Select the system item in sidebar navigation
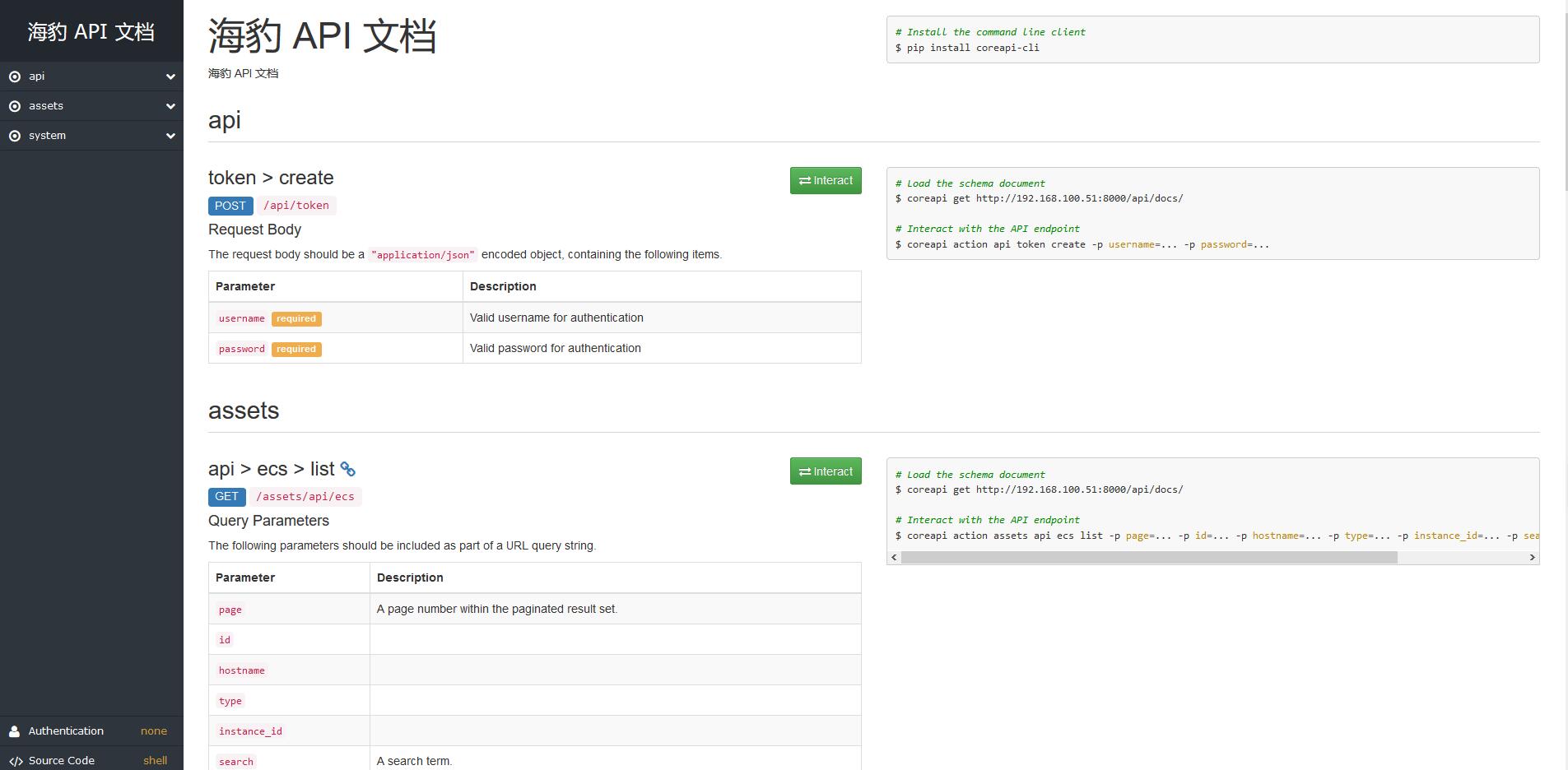Viewport: 1568px width, 770px height. pyautogui.click(x=47, y=136)
